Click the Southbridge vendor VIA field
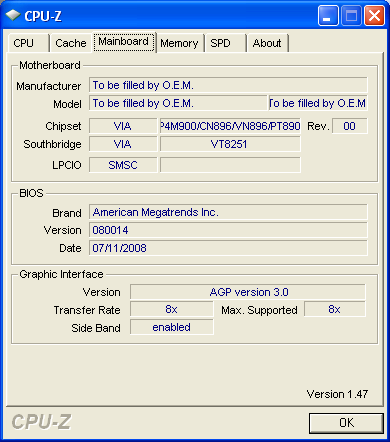Viewport: 390px width, 442px height. [x=123, y=144]
